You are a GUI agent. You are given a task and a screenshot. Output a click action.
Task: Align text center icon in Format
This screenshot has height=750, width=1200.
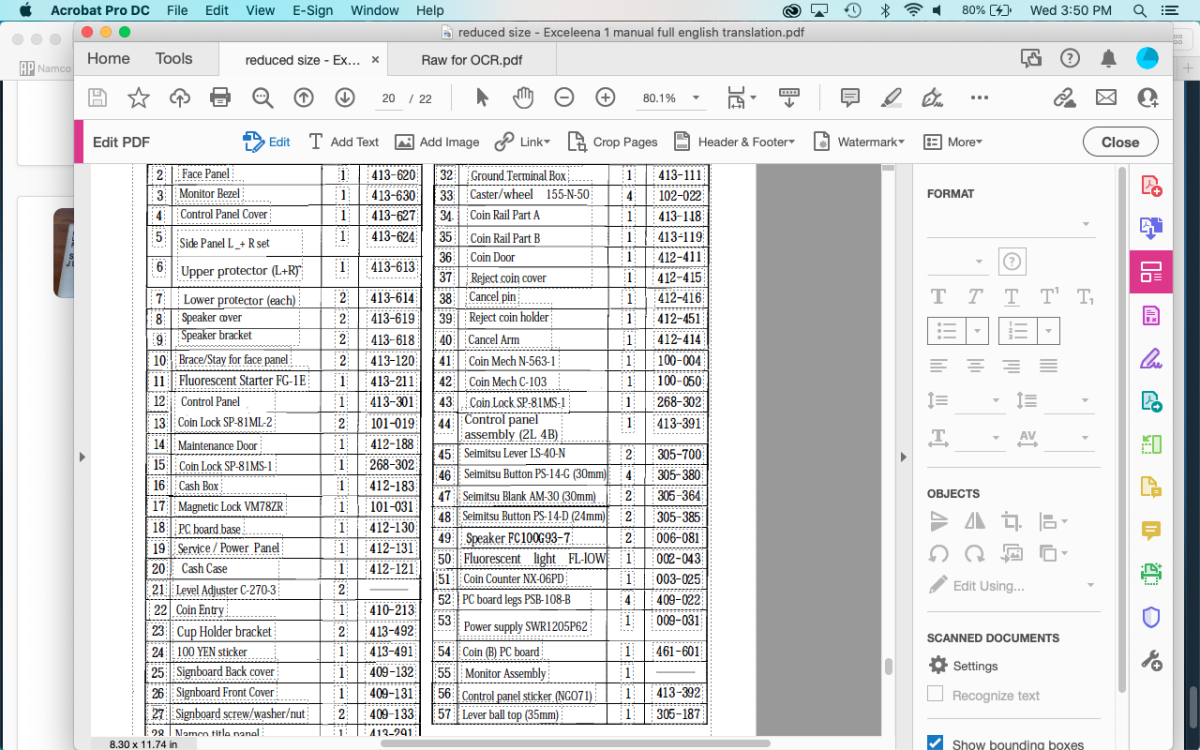[975, 366]
